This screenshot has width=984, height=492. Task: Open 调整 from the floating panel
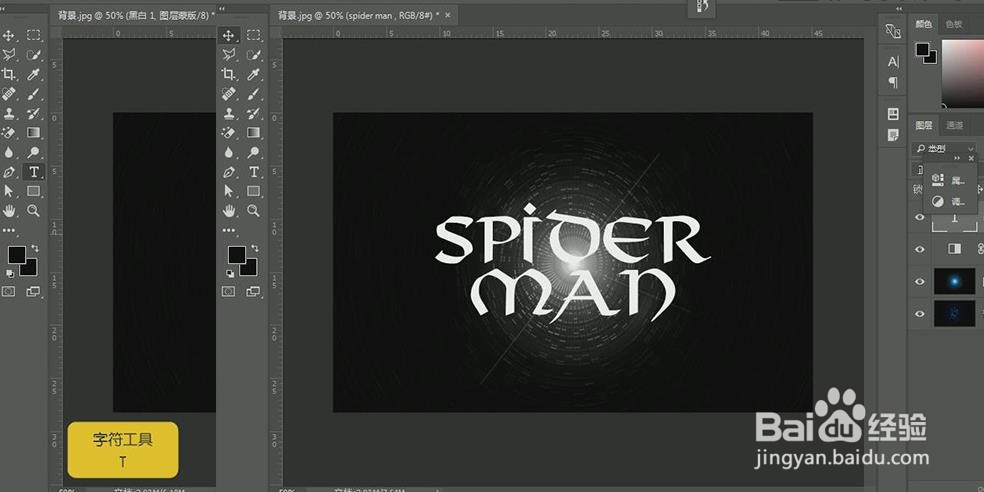tap(949, 201)
